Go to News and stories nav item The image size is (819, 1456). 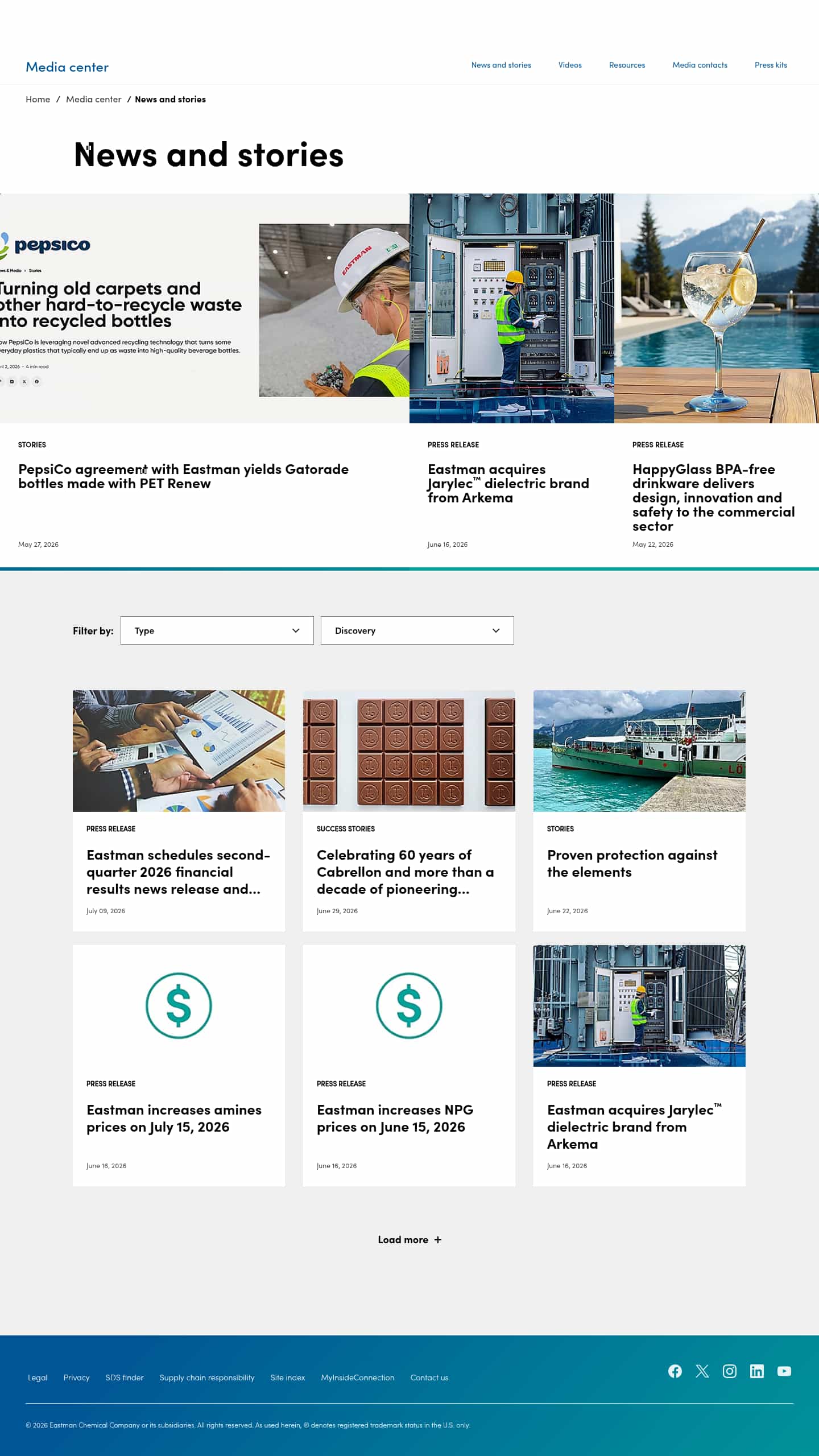pyautogui.click(x=501, y=65)
